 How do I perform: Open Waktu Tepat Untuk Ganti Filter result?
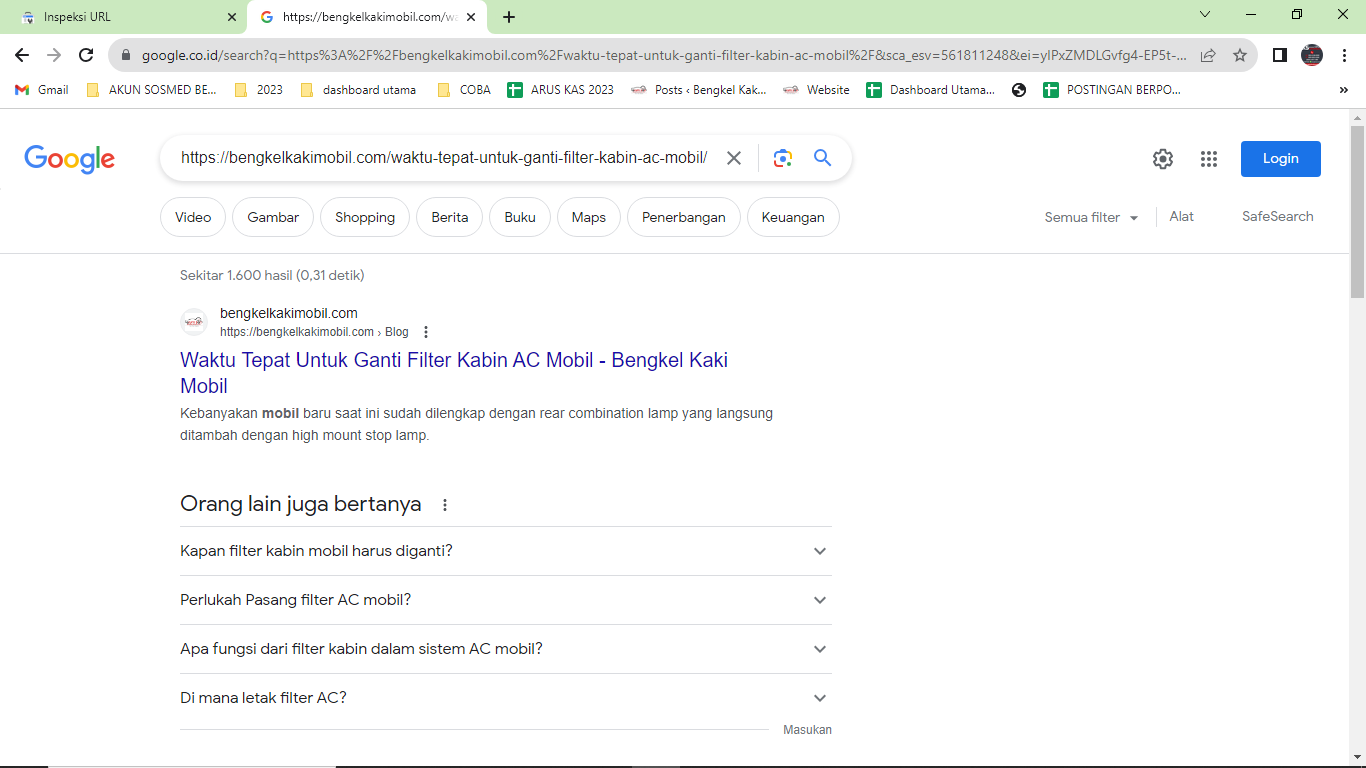point(454,373)
